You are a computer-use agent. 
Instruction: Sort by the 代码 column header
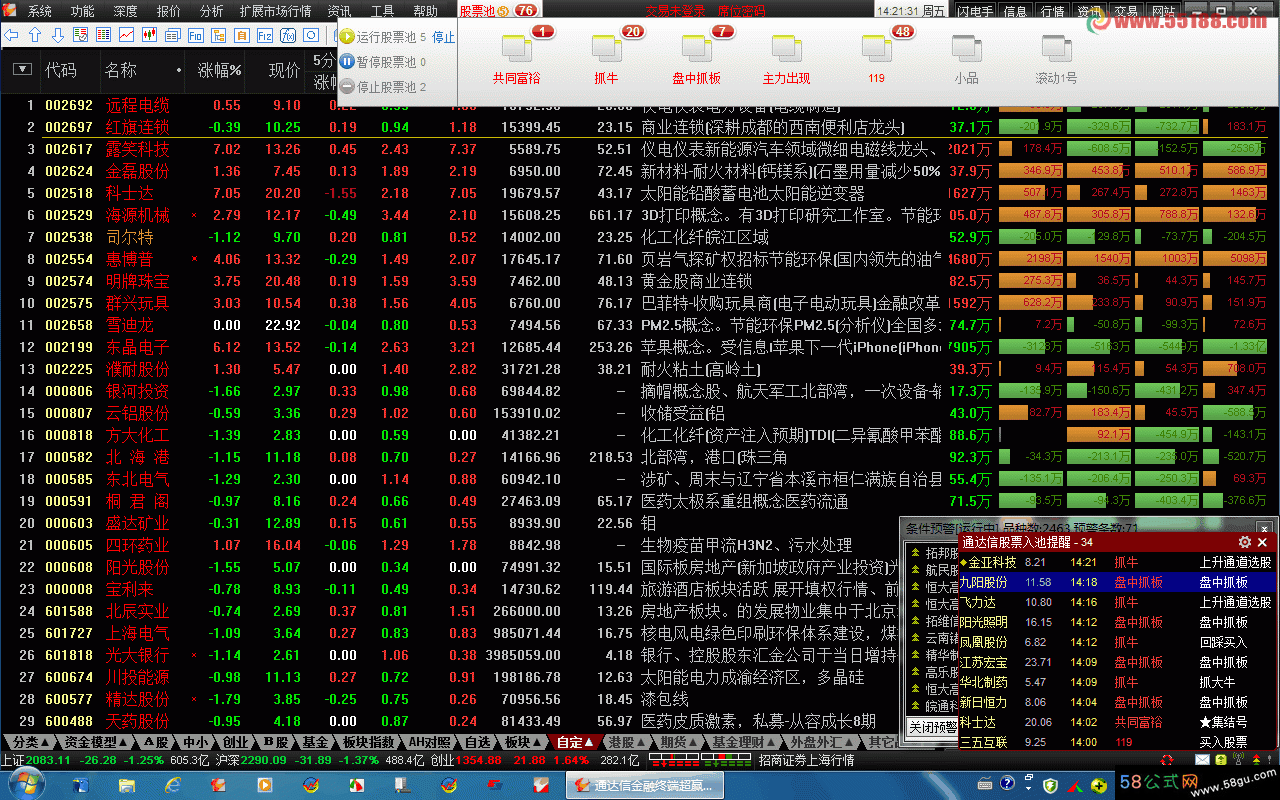[x=61, y=70]
